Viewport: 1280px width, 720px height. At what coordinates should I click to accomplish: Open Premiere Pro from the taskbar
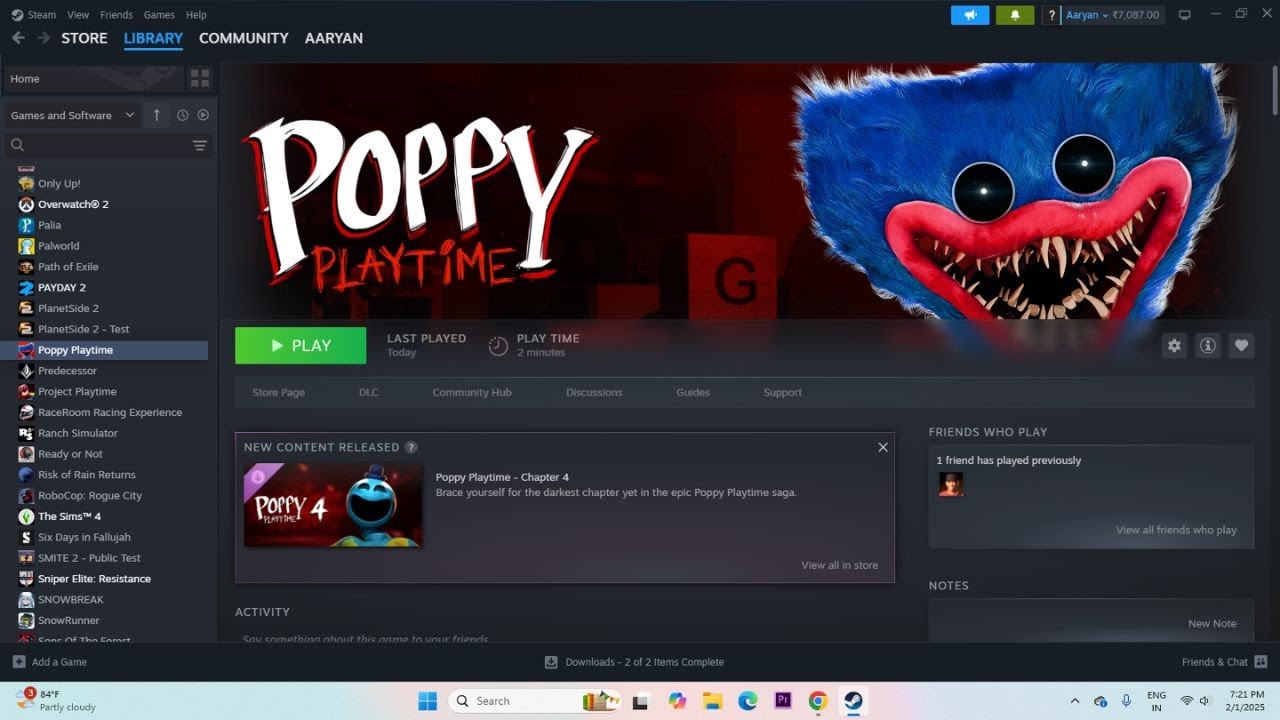click(x=783, y=701)
